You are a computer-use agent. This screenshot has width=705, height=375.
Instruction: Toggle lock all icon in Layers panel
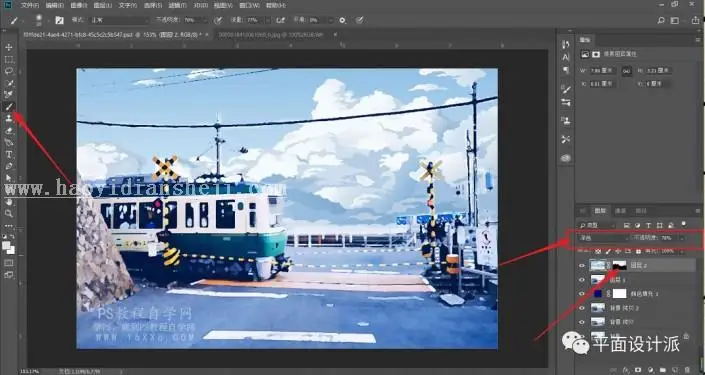pos(638,251)
